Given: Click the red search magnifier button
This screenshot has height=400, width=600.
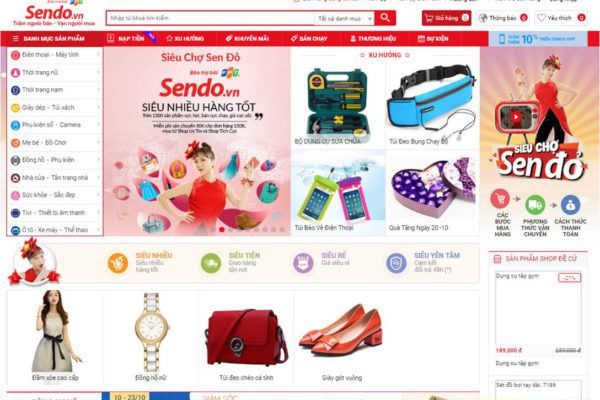Looking at the screenshot, I should 385,18.
